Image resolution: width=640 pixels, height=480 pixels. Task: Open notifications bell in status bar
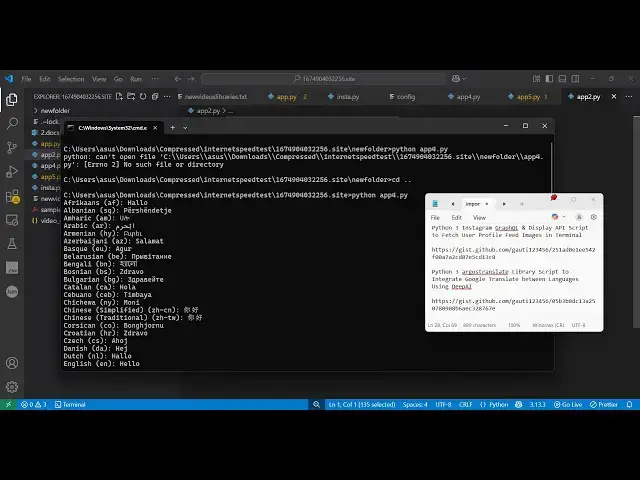629,404
